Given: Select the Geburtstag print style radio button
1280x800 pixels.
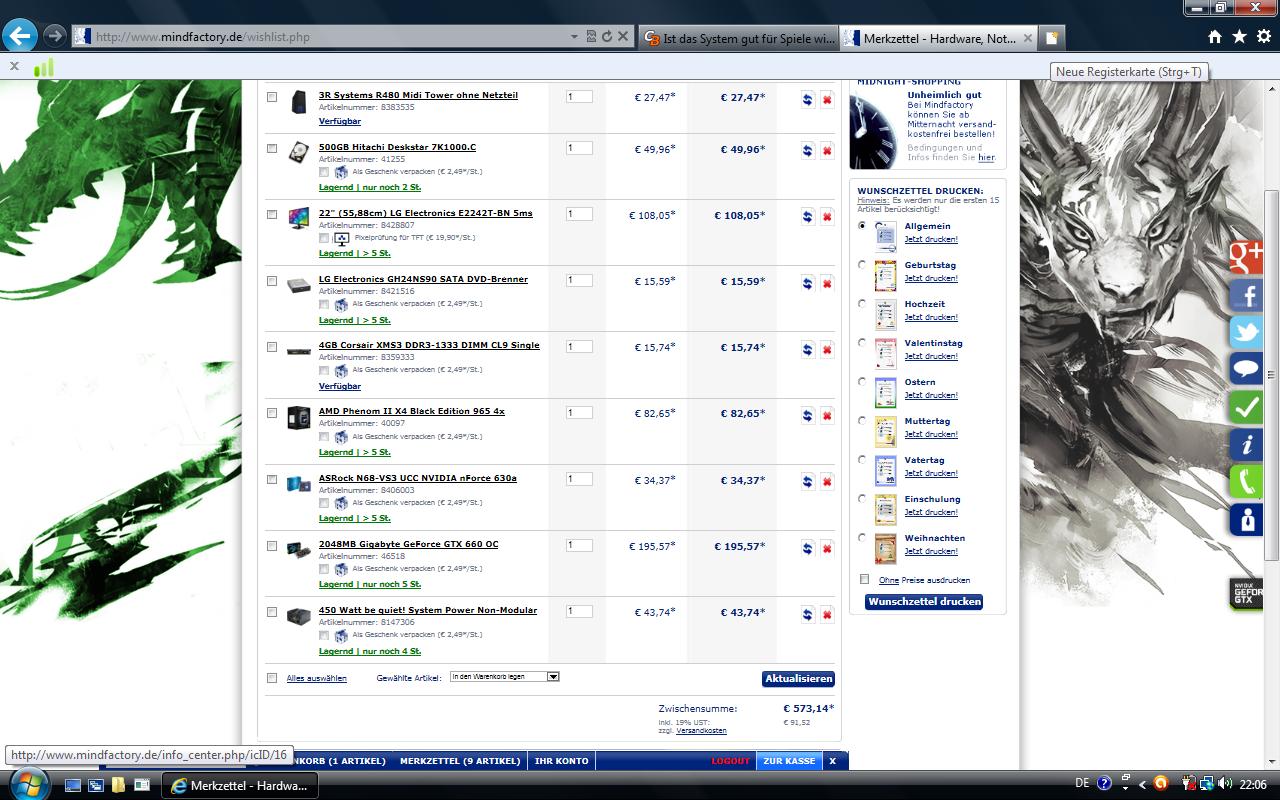Looking at the screenshot, I should click(862, 265).
